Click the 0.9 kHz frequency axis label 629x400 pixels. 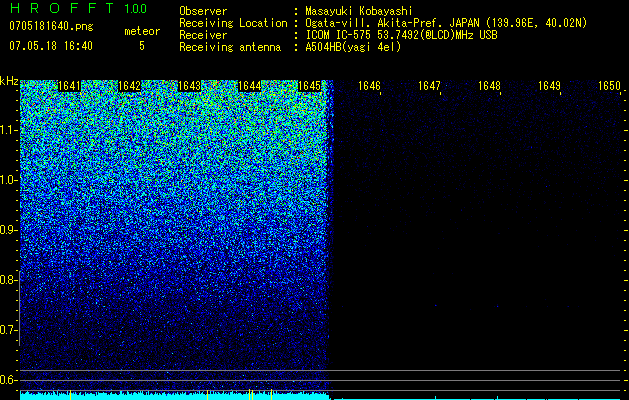pyautogui.click(x=7, y=230)
